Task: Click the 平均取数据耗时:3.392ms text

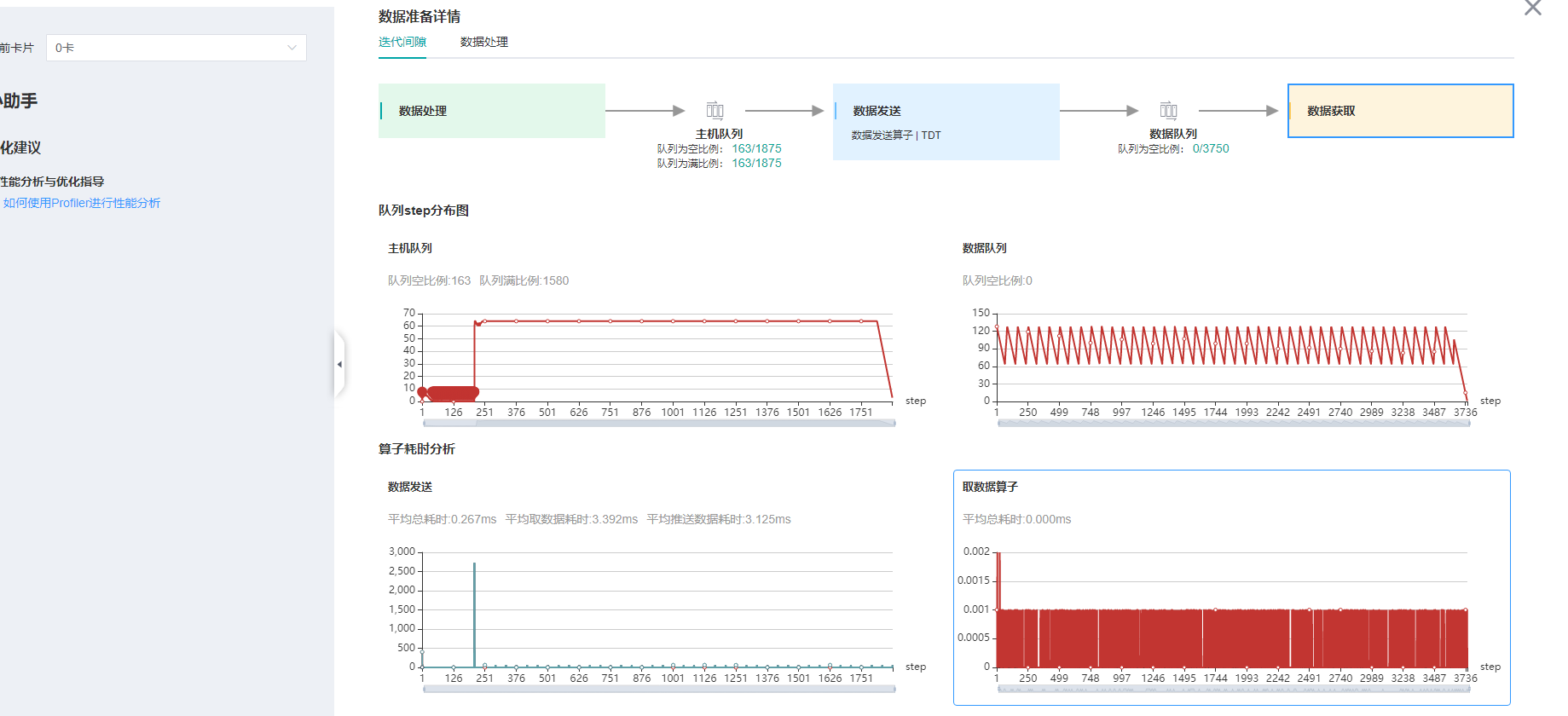Action: click(571, 519)
